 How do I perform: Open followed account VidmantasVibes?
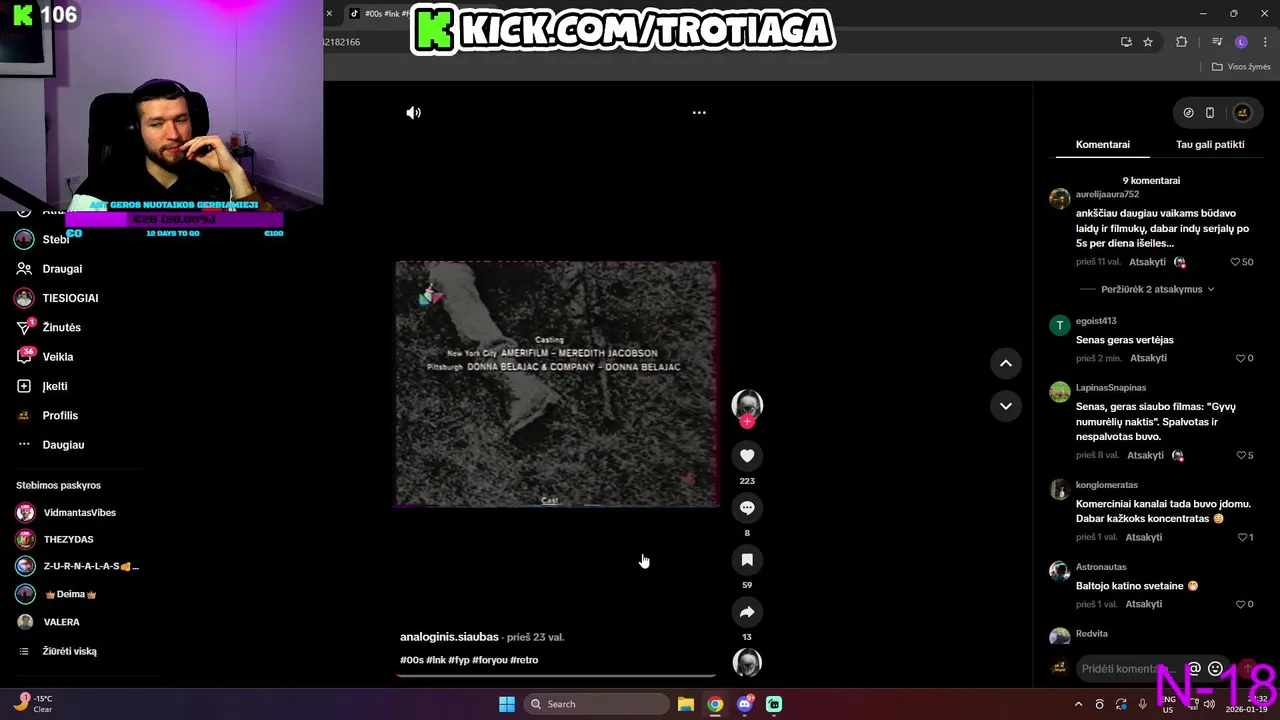coord(79,513)
